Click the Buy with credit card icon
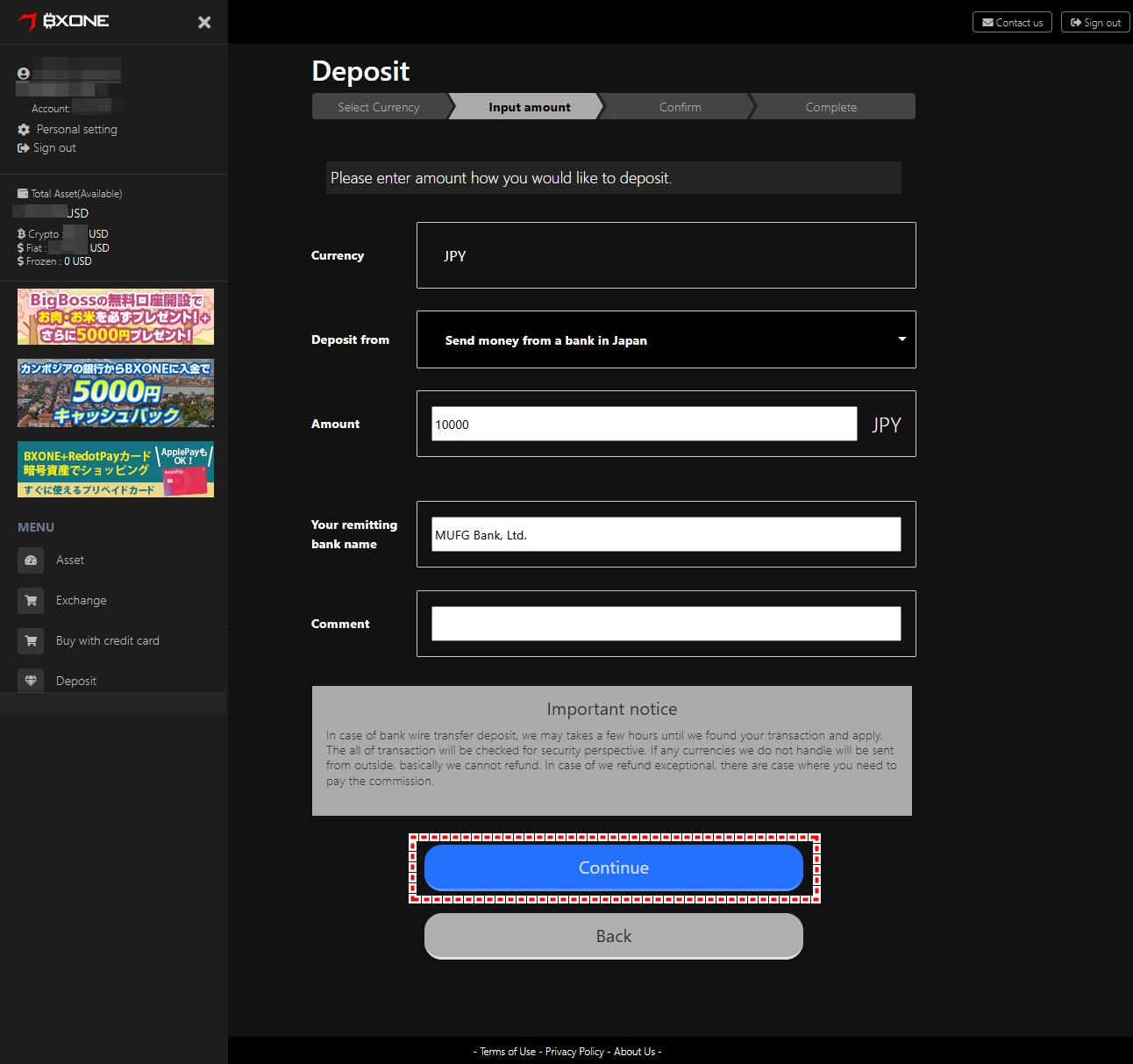This screenshot has height=1064, width=1133. 31,640
